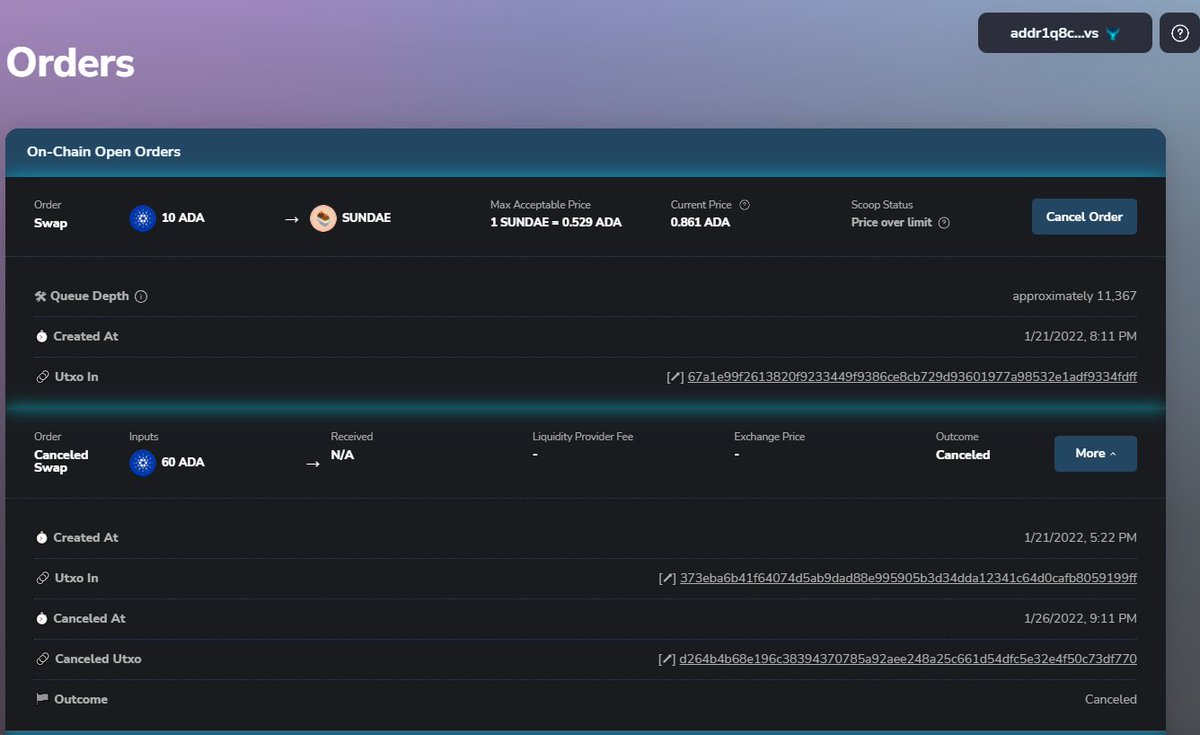Screen dimensions: 1200x735
Task: Click the clock icon next to first Created At
Action: click(41, 337)
